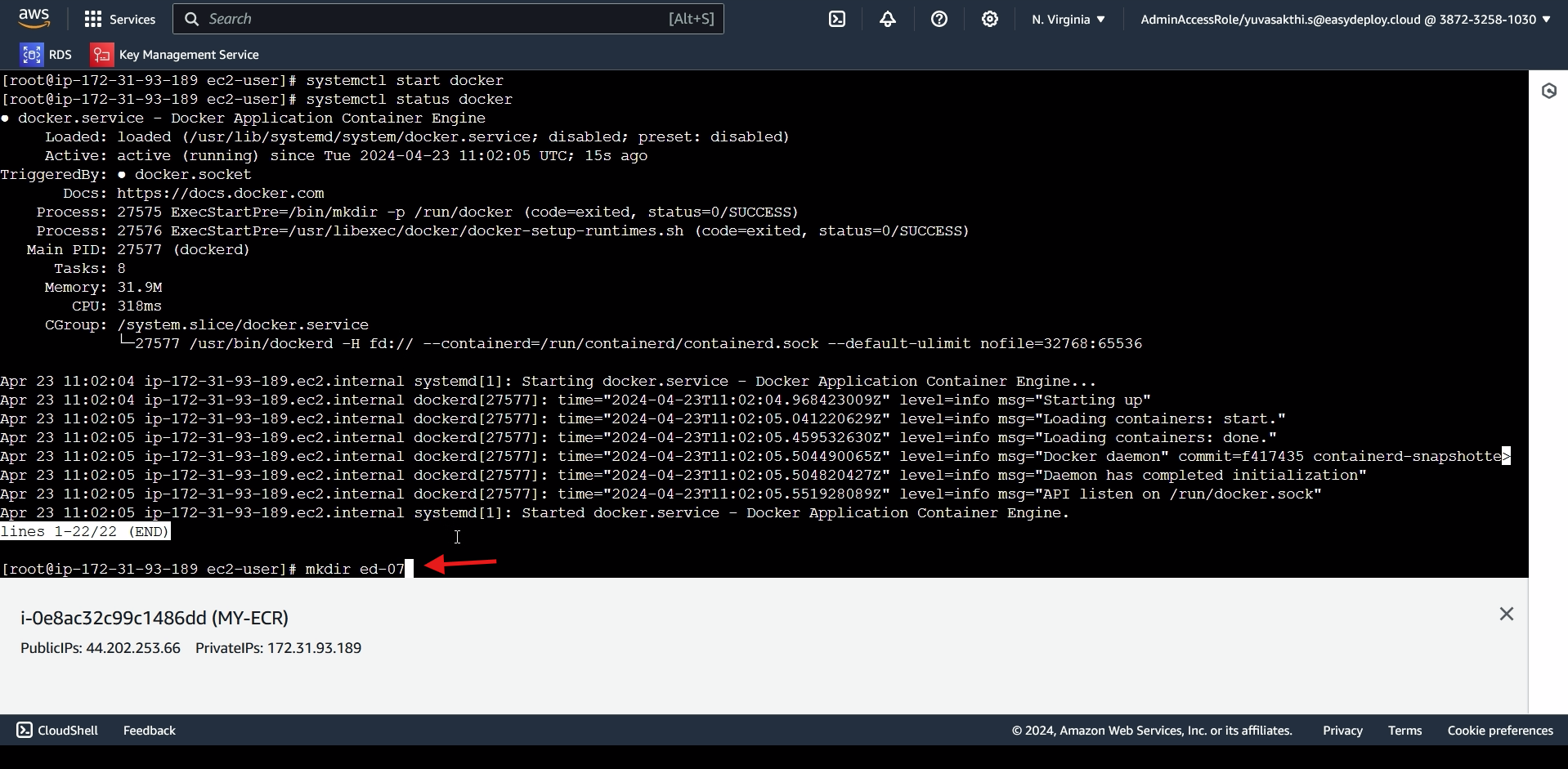Click the terminal line with mkdir ed-07
1568x769 pixels.
[x=204, y=569]
